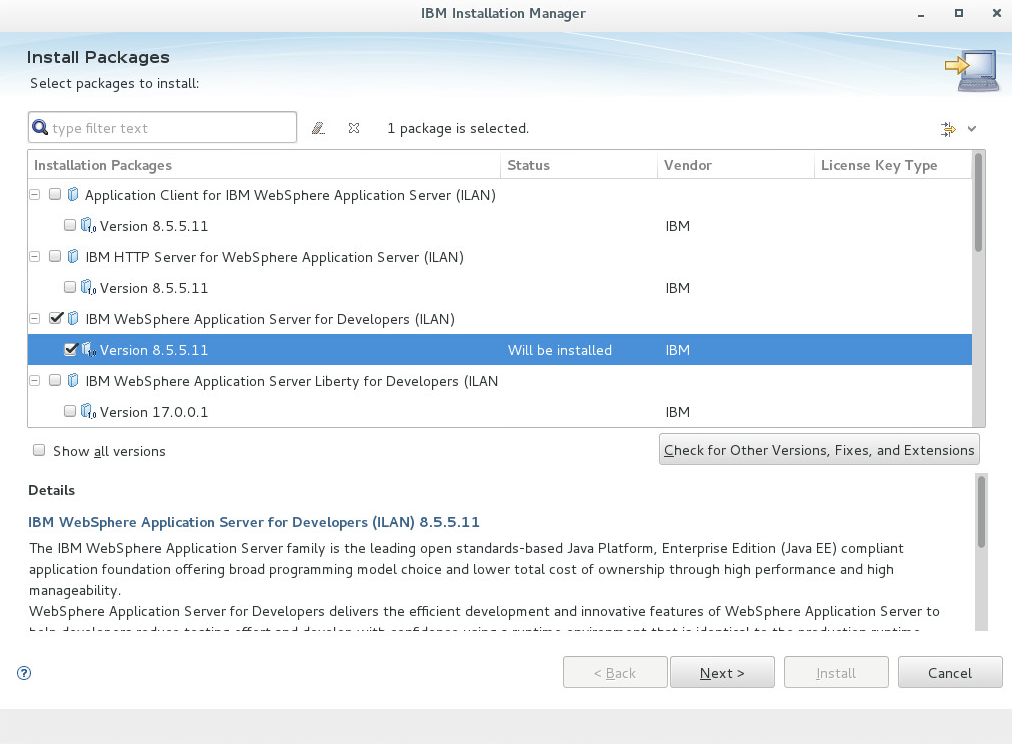Screen dimensions: 1012x744
Task: Click version icon under IBM HTTP Server
Action: pyautogui.click(x=88, y=287)
